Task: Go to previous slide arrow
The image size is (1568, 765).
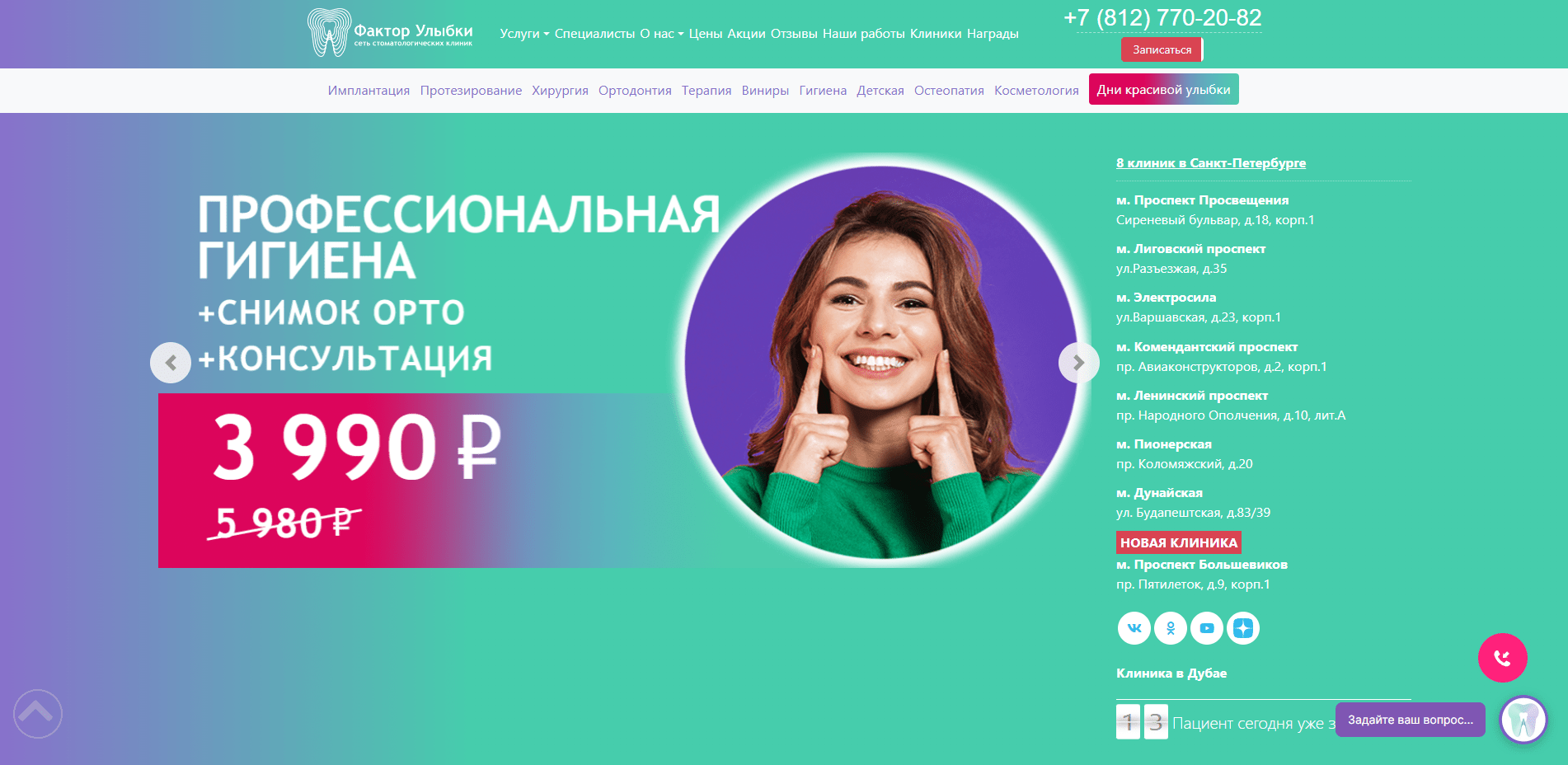Action: click(171, 363)
